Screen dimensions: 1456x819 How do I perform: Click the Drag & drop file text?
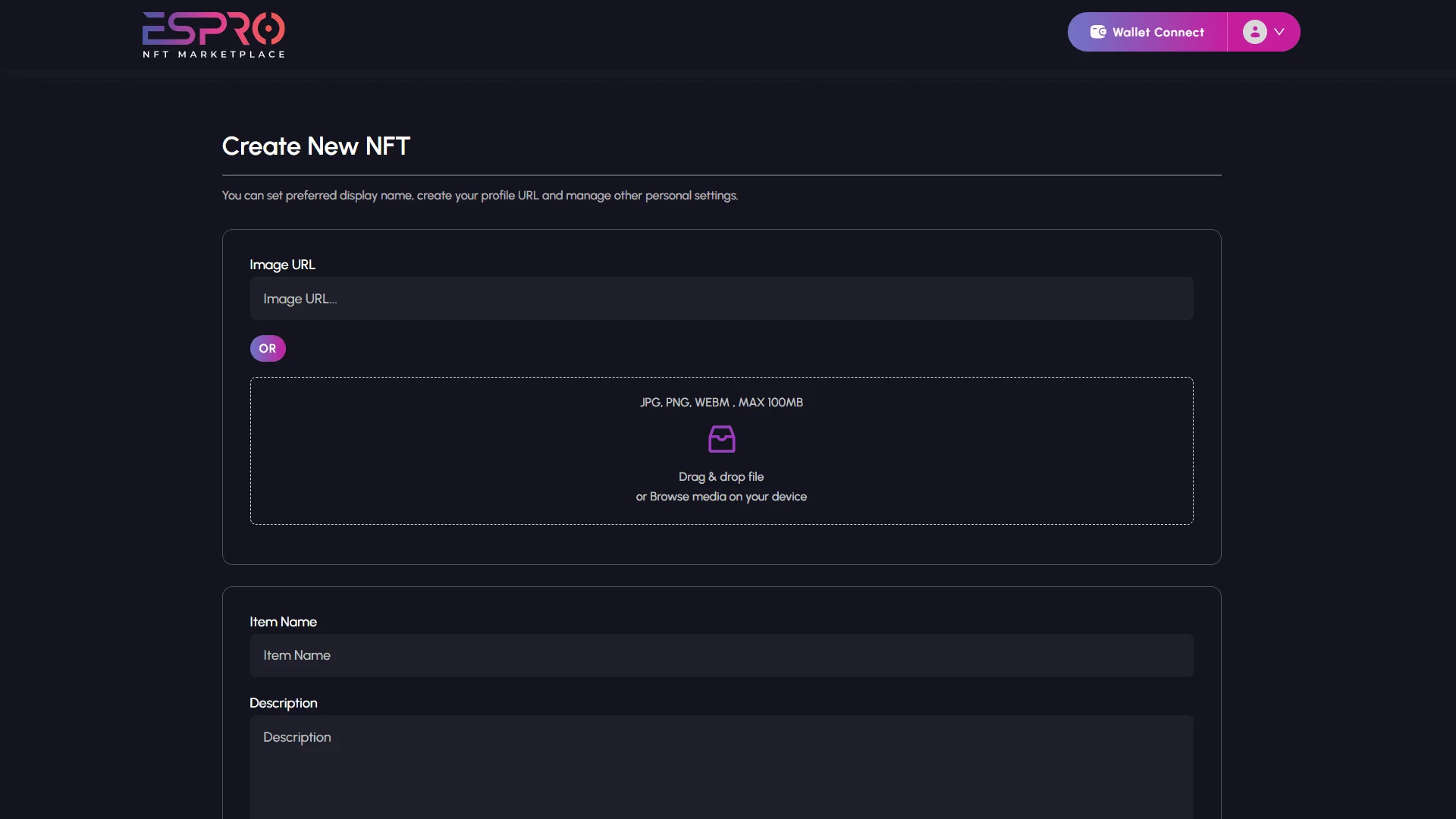coord(720,477)
